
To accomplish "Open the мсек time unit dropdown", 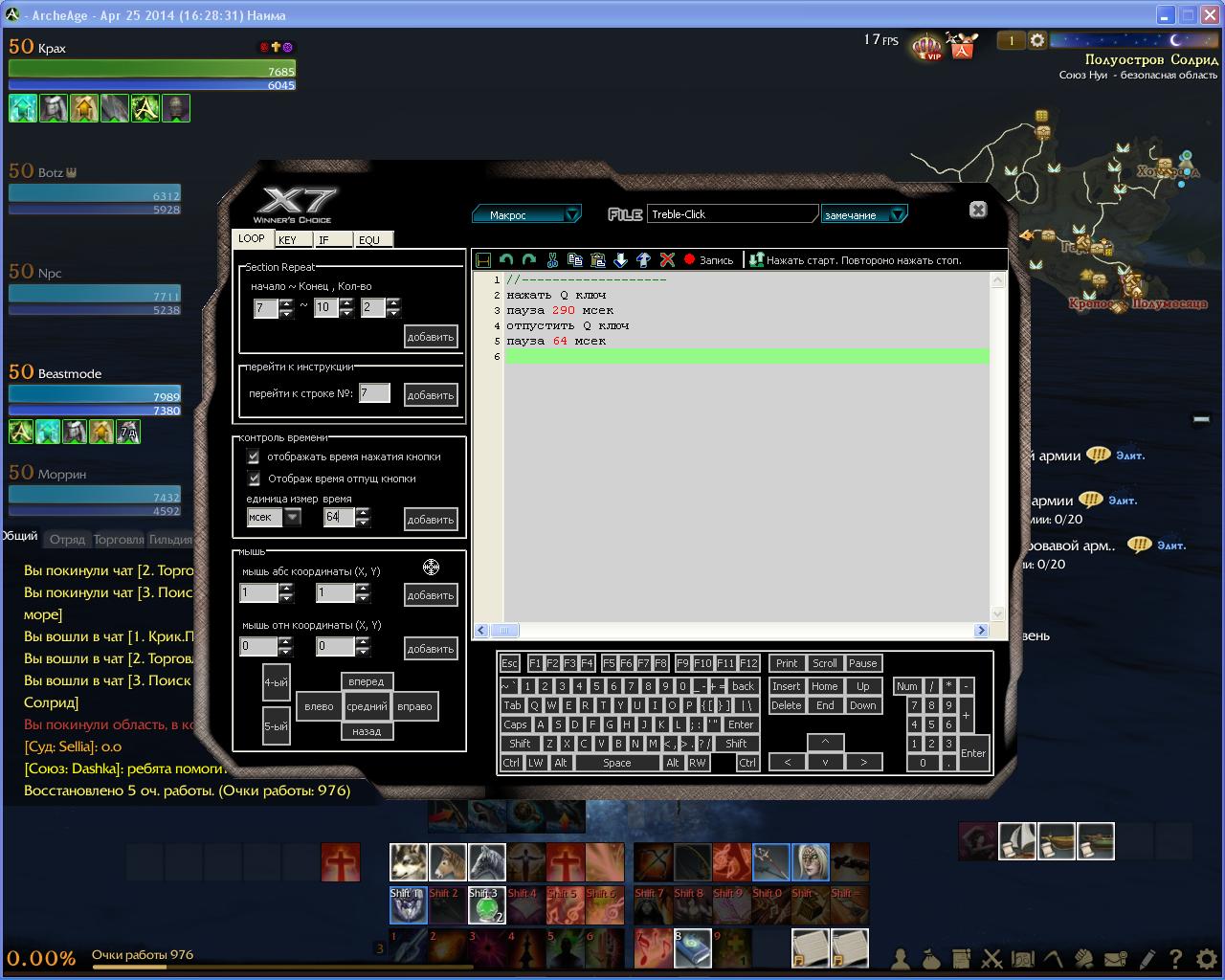I will [x=293, y=517].
